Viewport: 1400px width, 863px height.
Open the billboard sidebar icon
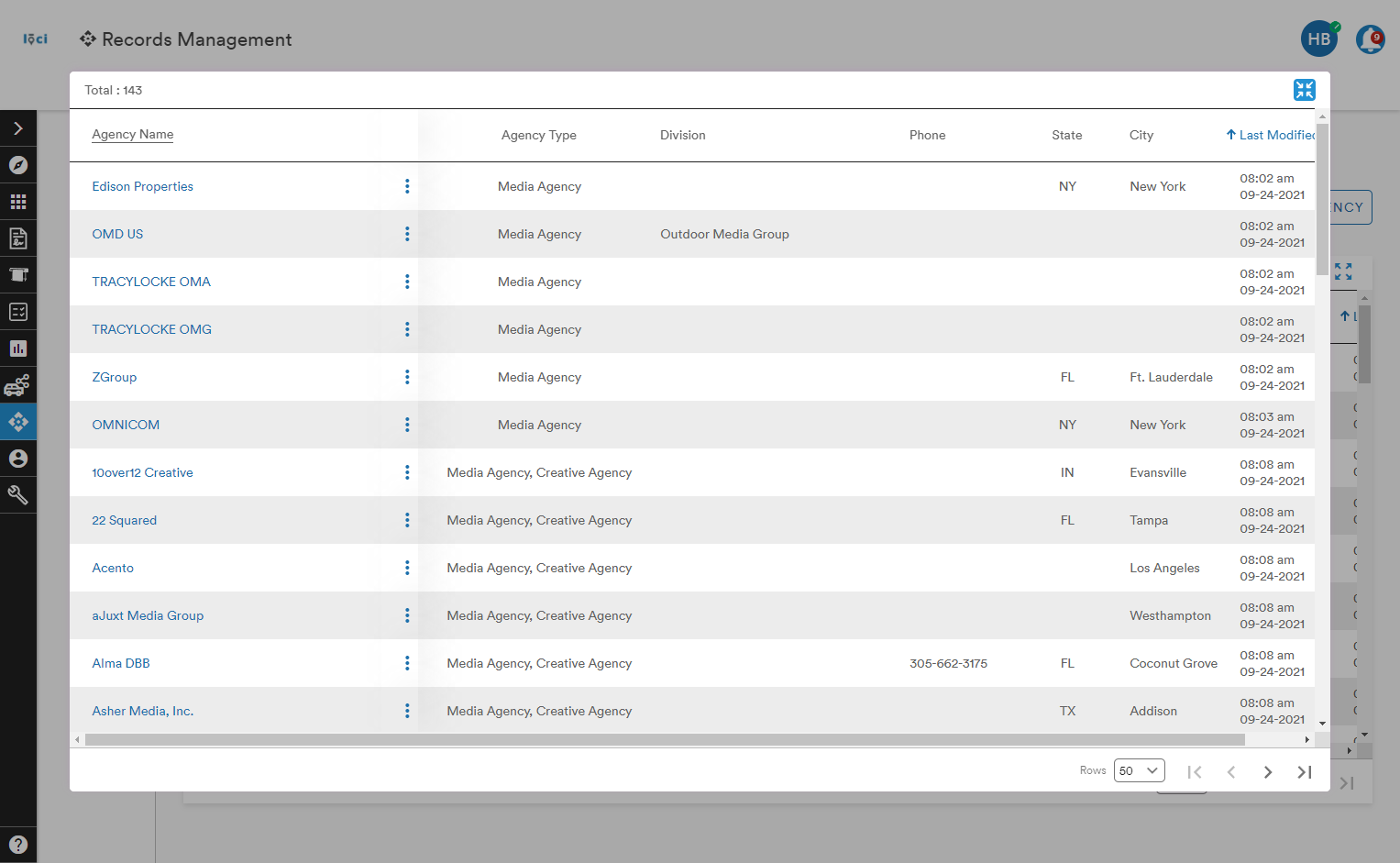[18, 275]
